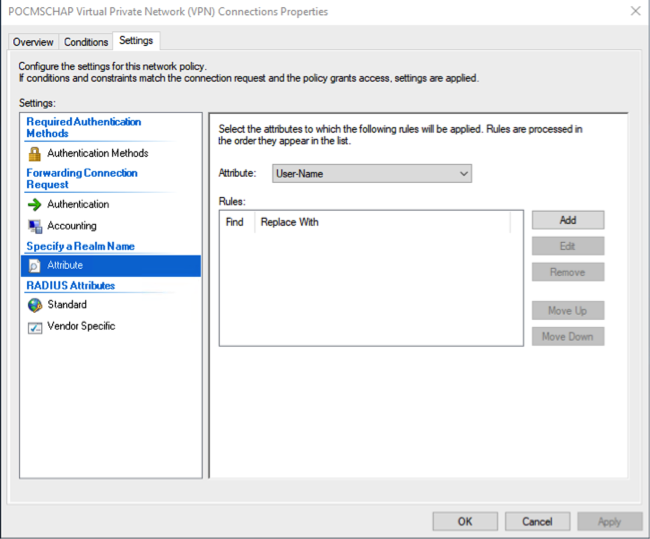Open the Attribute User-Name dropdown

click(x=372, y=173)
